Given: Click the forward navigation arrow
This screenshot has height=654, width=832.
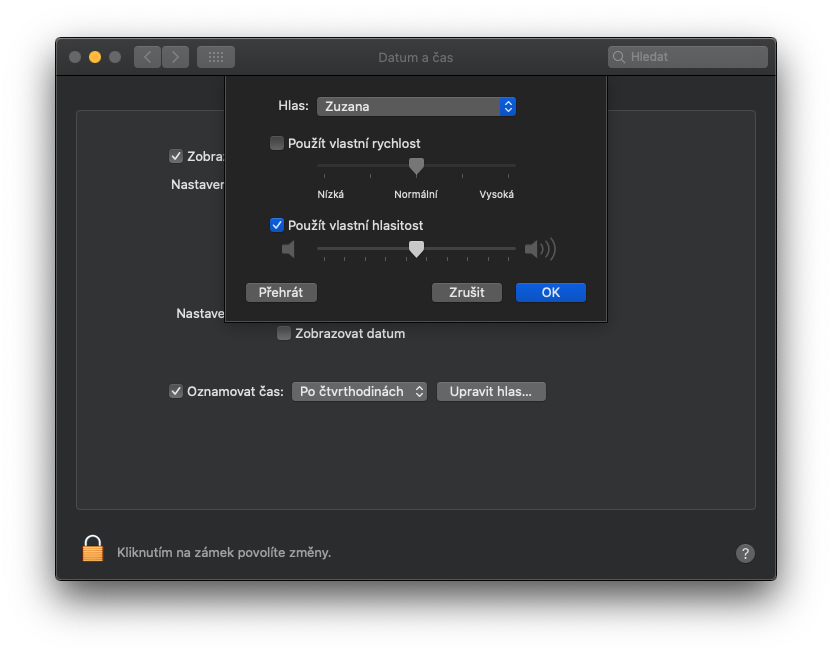Looking at the screenshot, I should coord(175,57).
